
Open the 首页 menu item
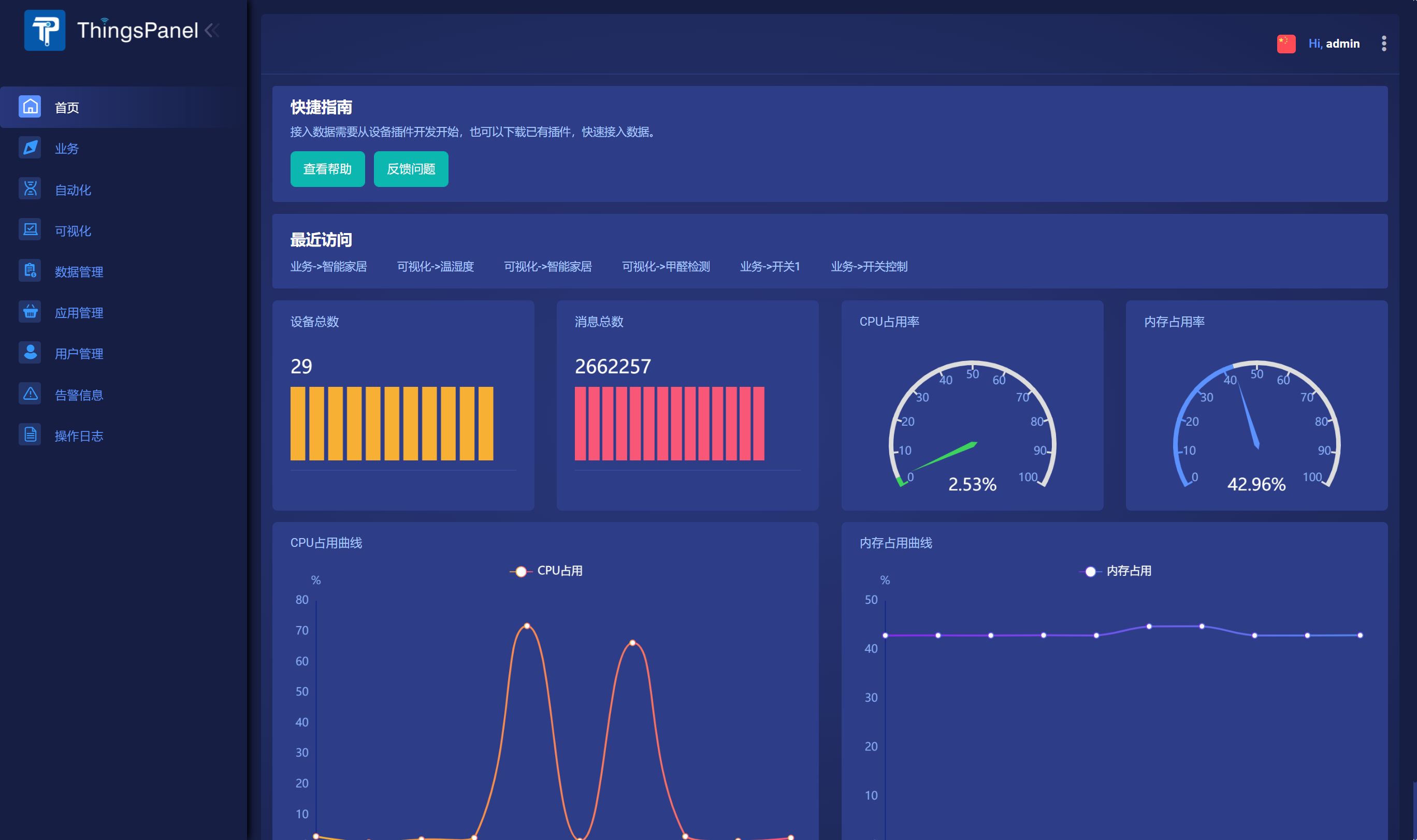tap(123, 107)
